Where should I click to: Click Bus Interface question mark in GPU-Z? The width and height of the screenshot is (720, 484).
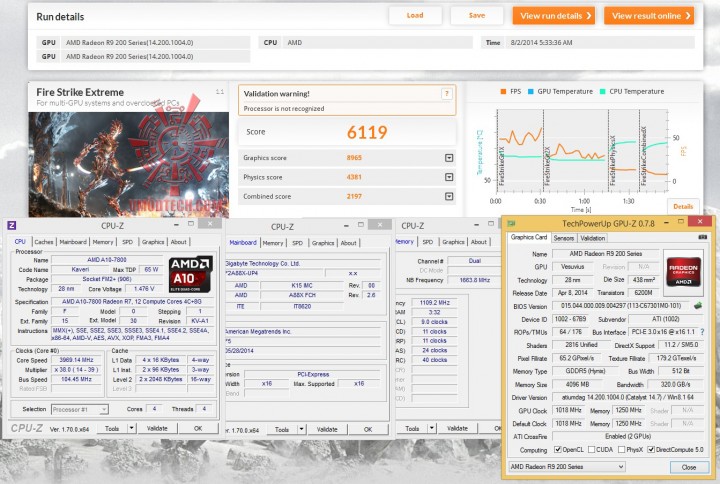702,332
